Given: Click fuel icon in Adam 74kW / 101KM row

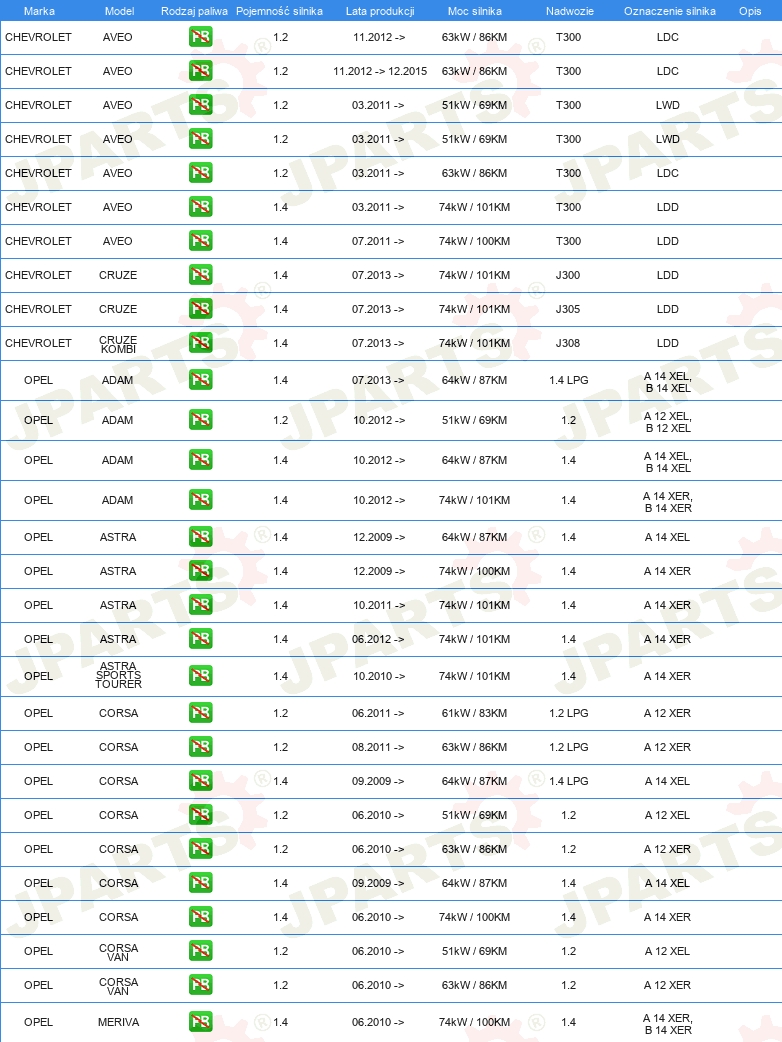Looking at the screenshot, I should (x=201, y=500).
